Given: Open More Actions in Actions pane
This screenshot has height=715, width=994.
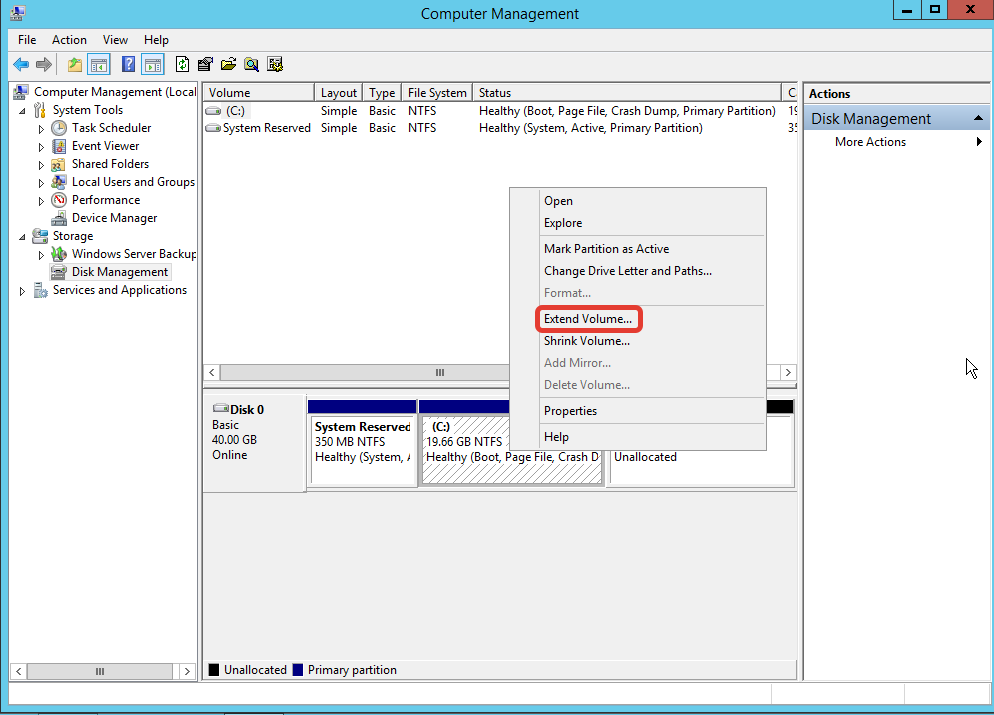Looking at the screenshot, I should [870, 142].
